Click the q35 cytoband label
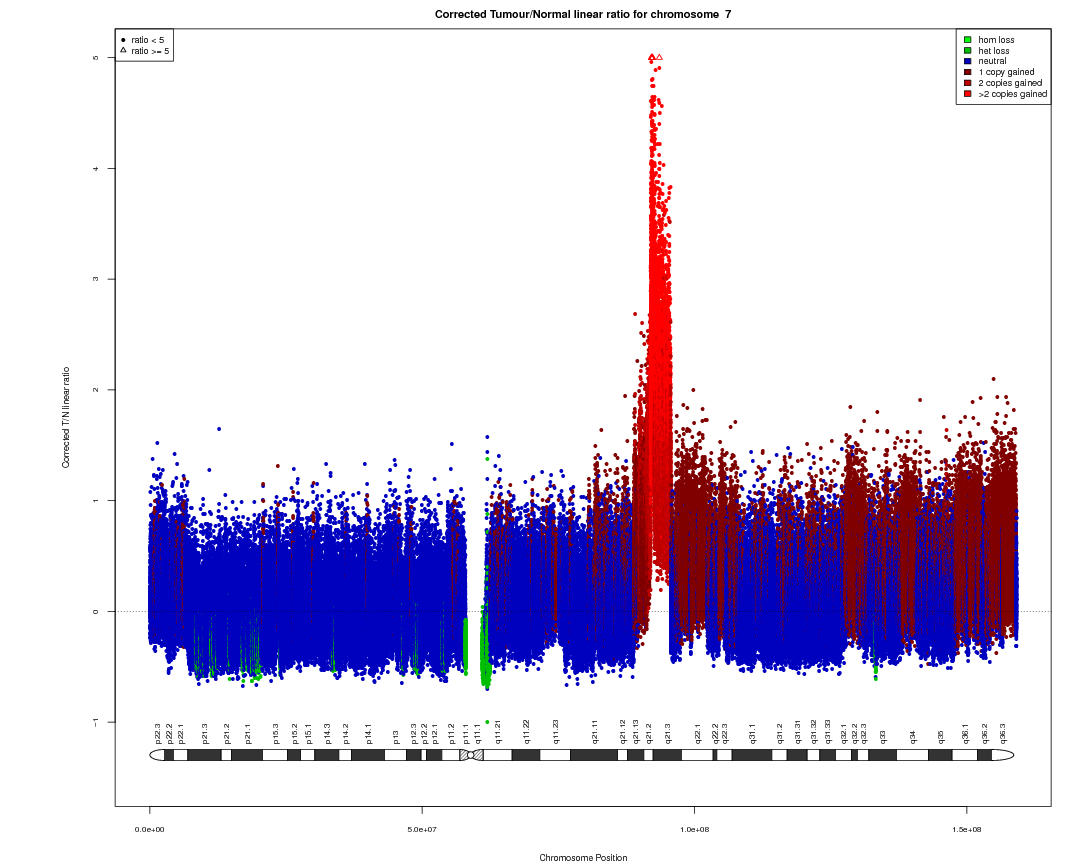 click(x=941, y=737)
